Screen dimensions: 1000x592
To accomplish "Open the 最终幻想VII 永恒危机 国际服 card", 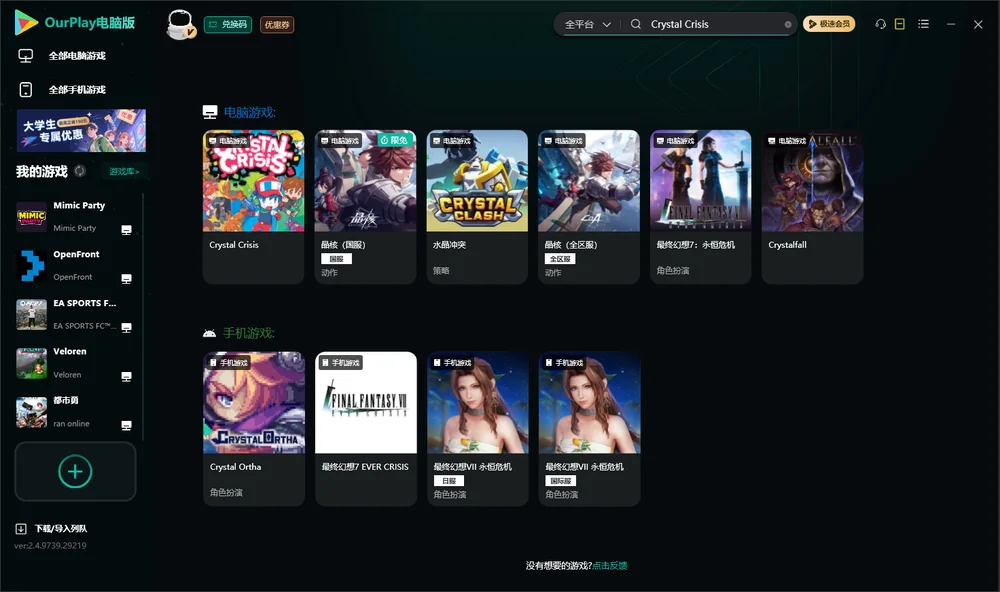I will pyautogui.click(x=590, y=429).
